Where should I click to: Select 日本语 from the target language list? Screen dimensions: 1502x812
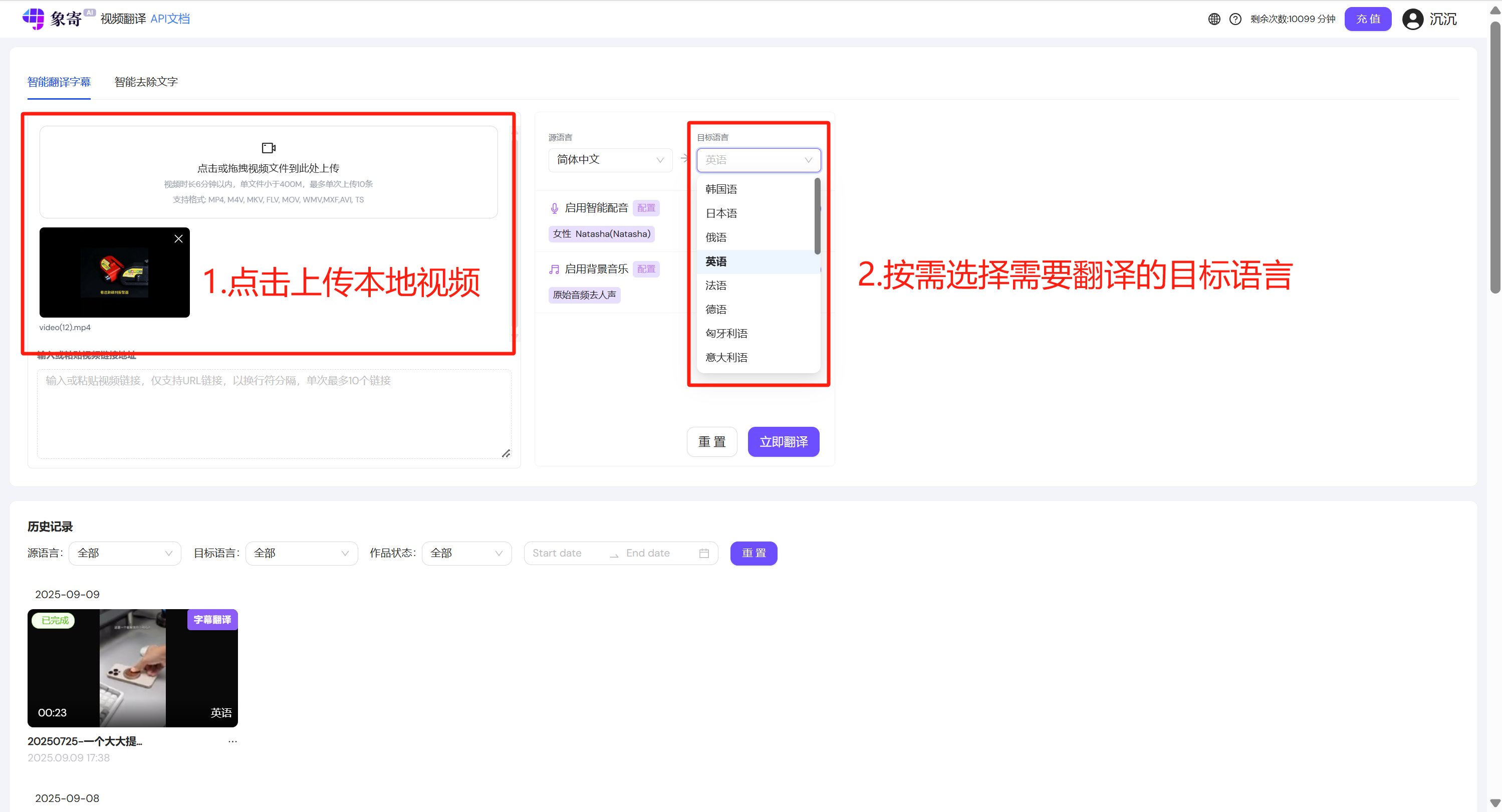click(721, 213)
